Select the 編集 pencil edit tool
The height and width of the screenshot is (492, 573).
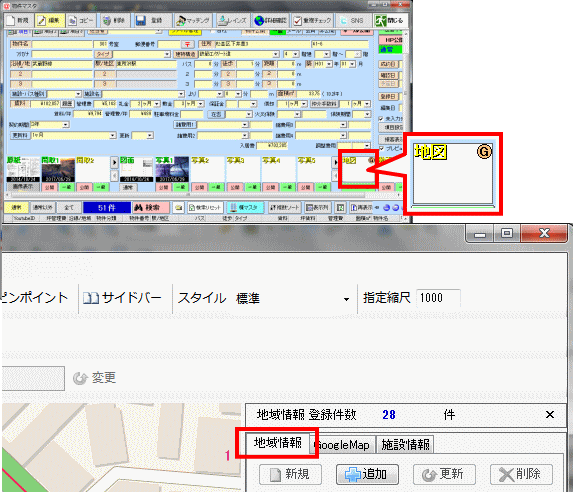50,21
